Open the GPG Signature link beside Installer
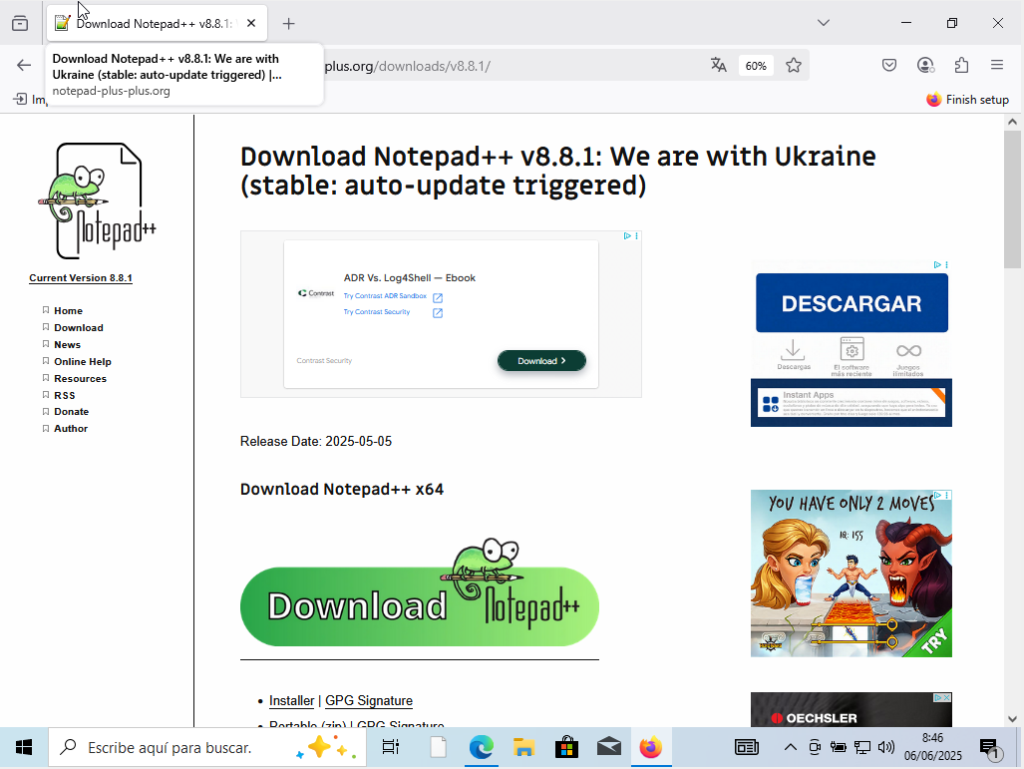The image size is (1024, 769). pos(369,700)
